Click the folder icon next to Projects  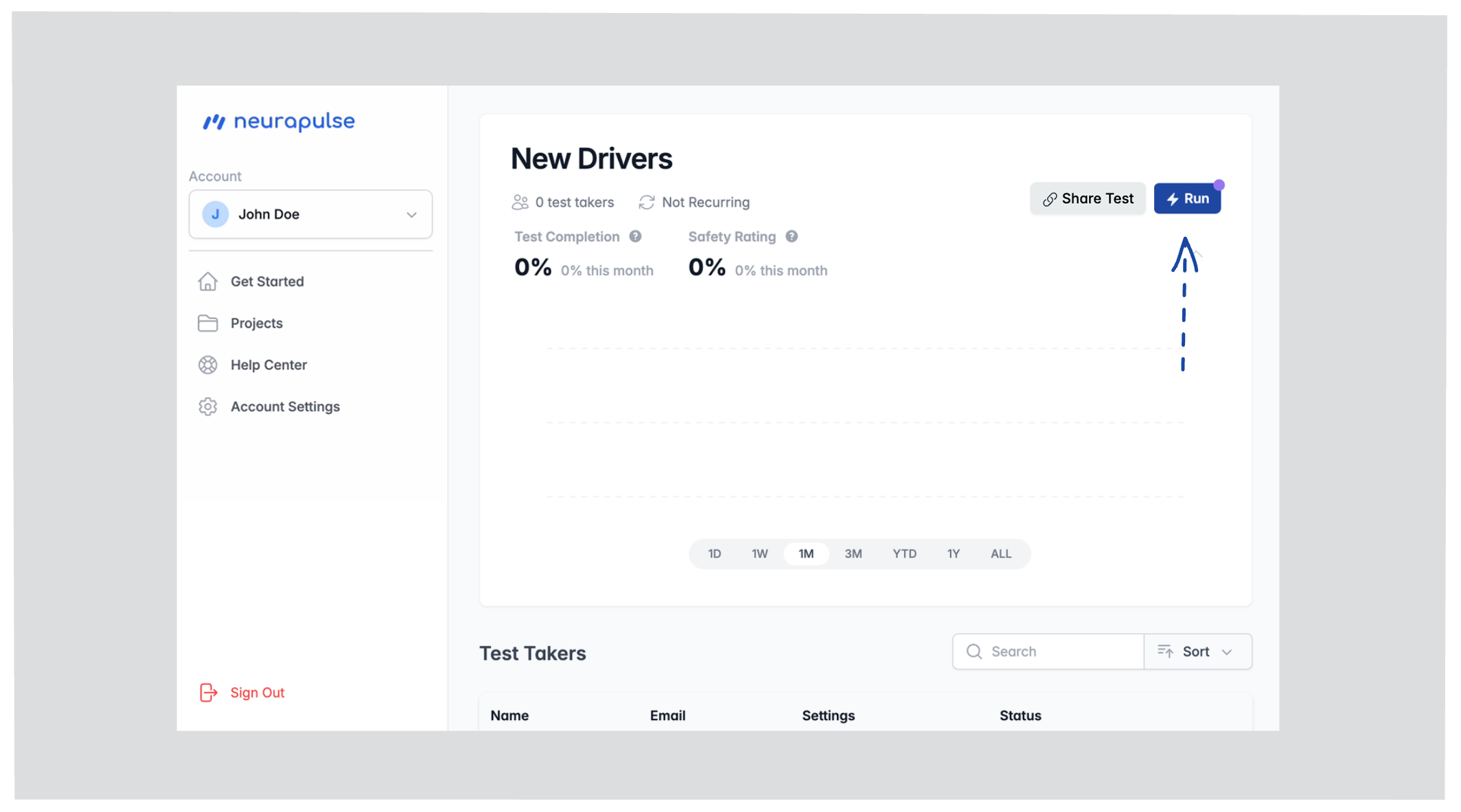click(x=208, y=323)
